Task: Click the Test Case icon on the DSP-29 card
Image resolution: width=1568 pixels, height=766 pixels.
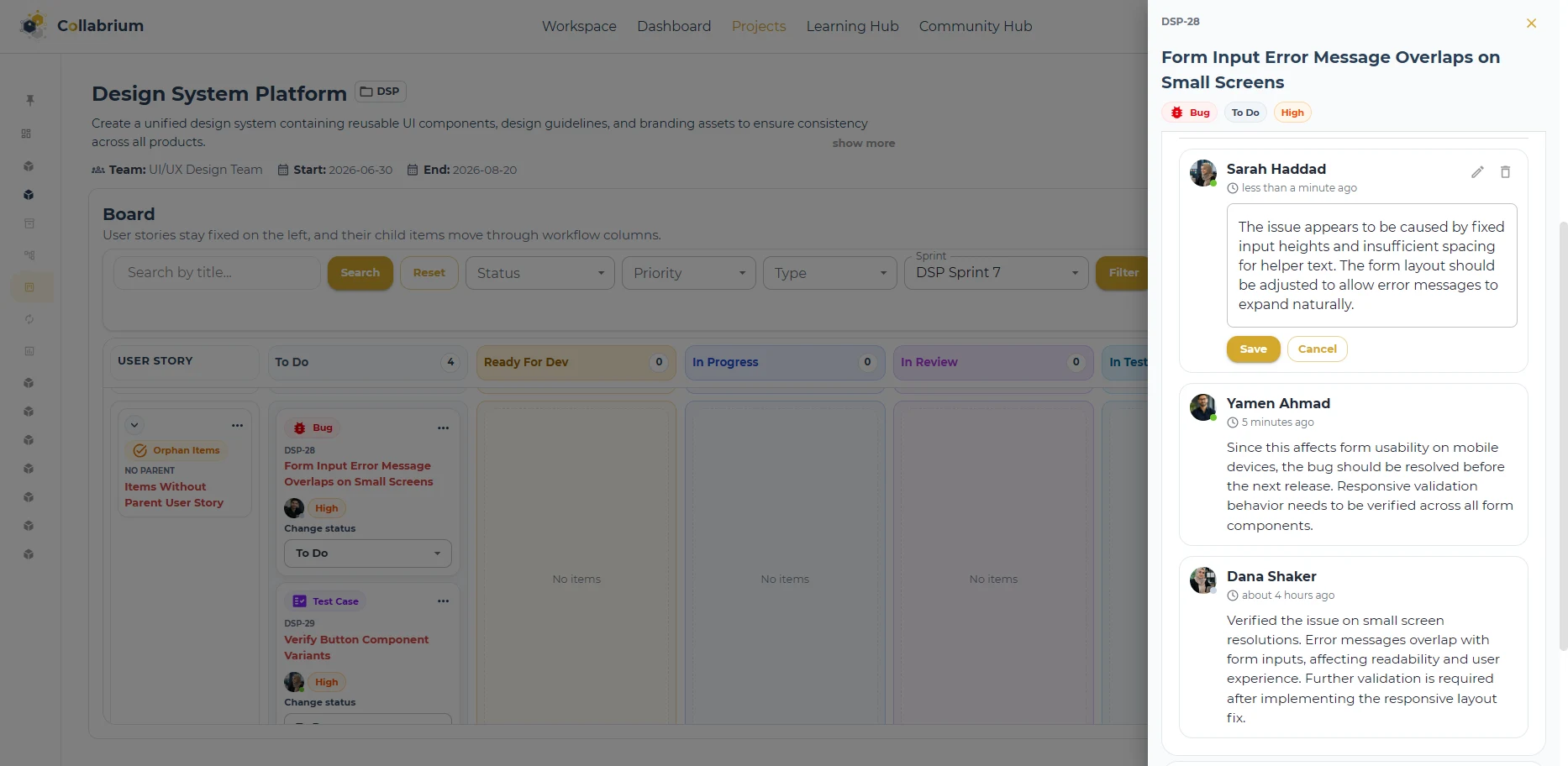Action: point(299,601)
